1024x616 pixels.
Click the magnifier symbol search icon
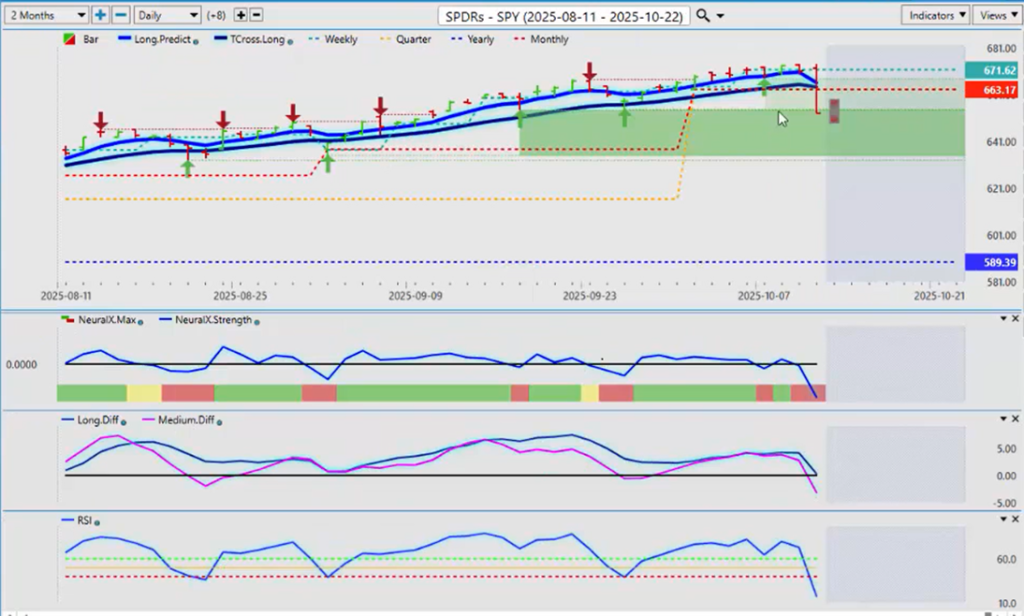pyautogui.click(x=703, y=15)
